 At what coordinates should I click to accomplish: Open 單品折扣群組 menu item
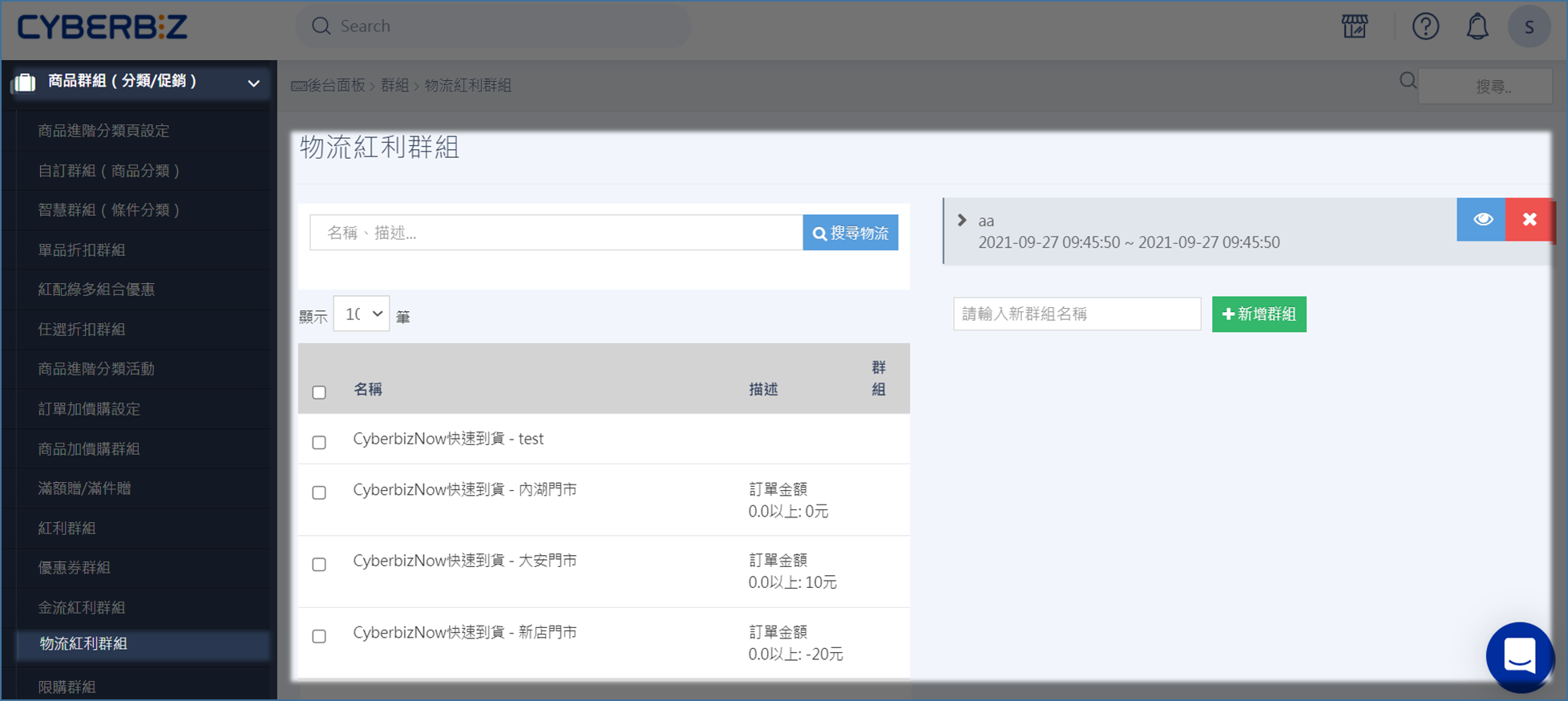tap(81, 249)
